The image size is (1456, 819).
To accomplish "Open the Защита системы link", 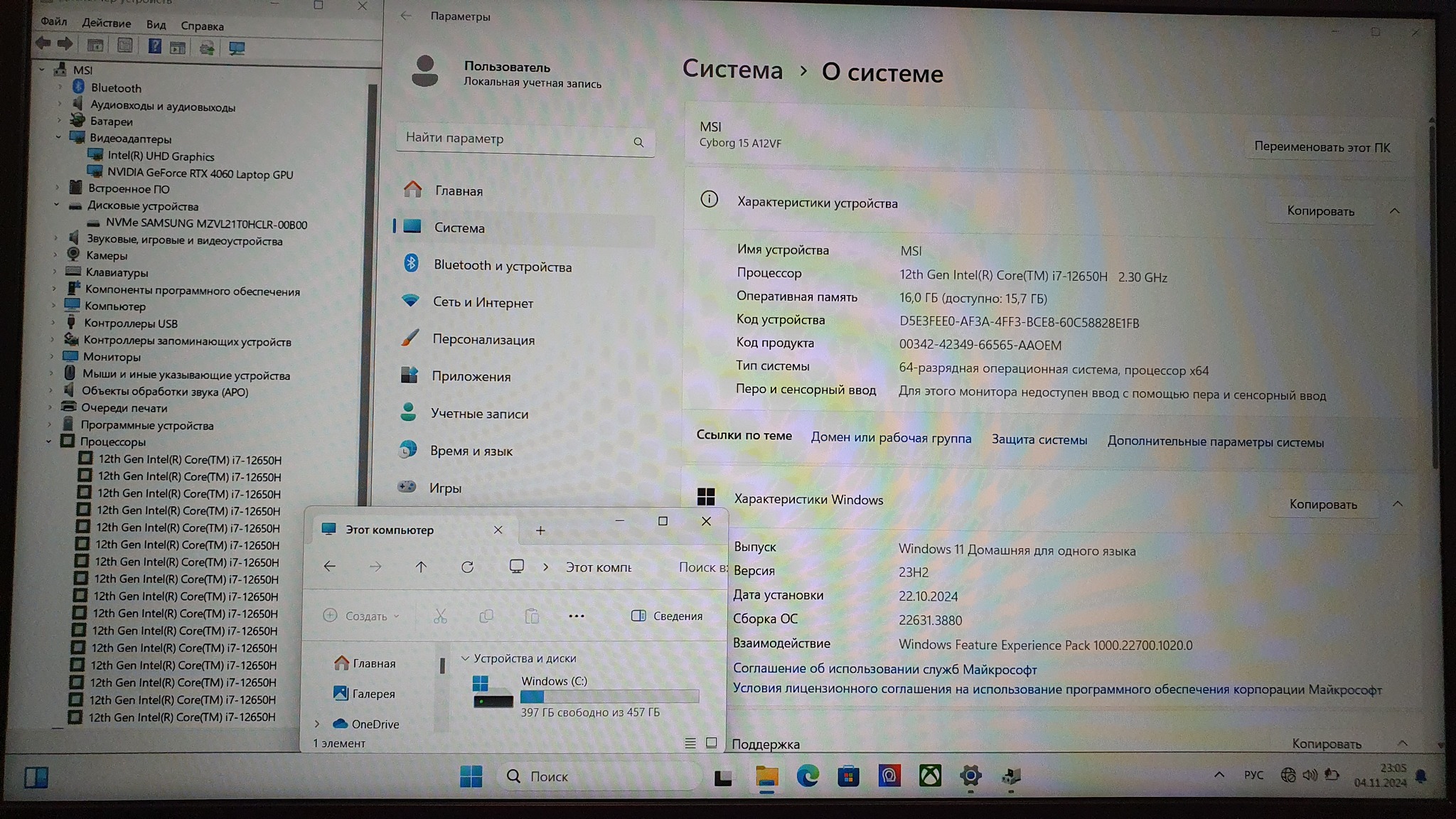I will tap(1039, 440).
